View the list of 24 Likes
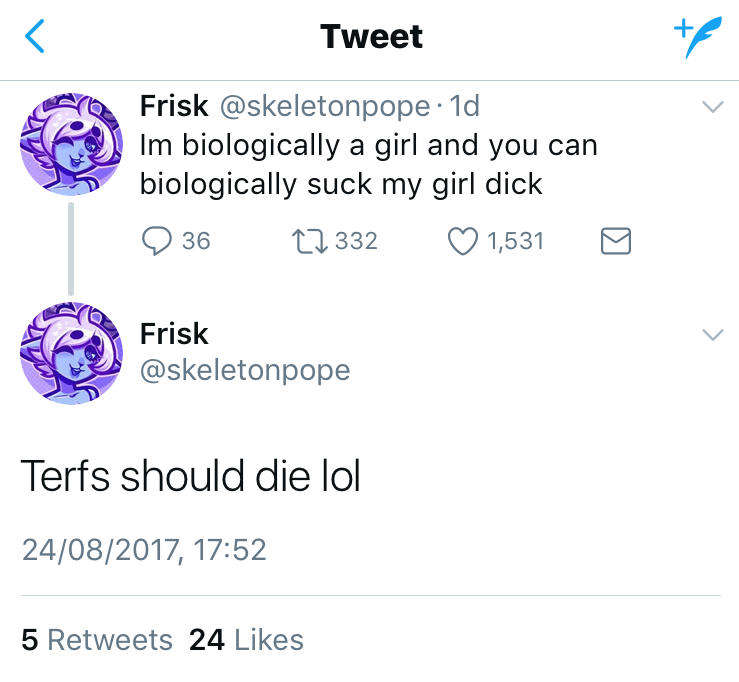The width and height of the screenshot is (739, 682). click(246, 639)
